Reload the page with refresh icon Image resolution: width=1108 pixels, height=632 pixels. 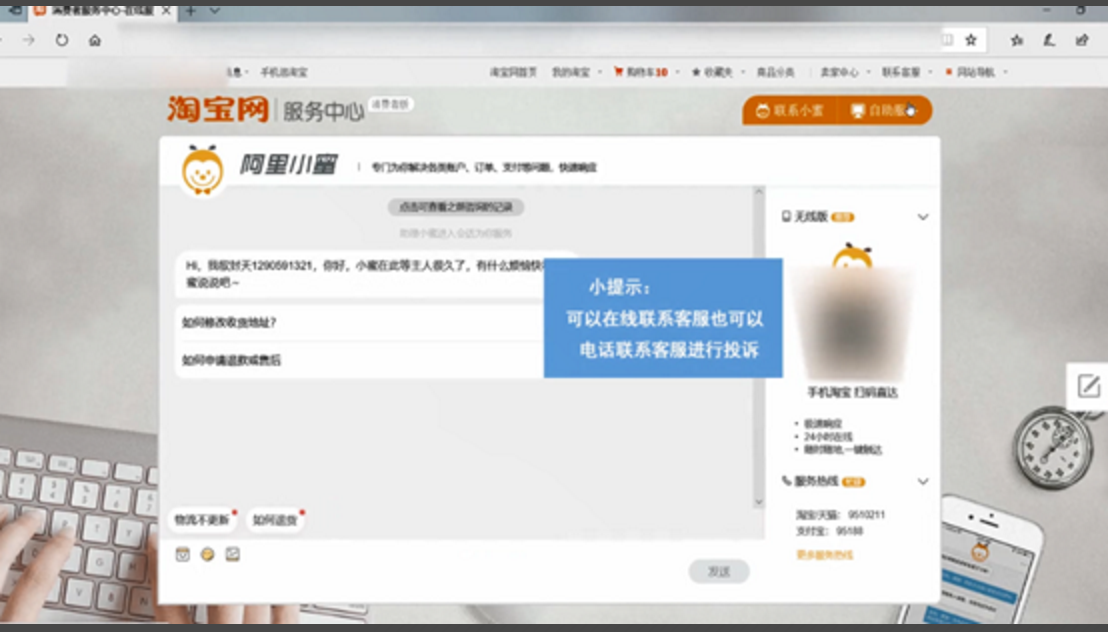62,40
